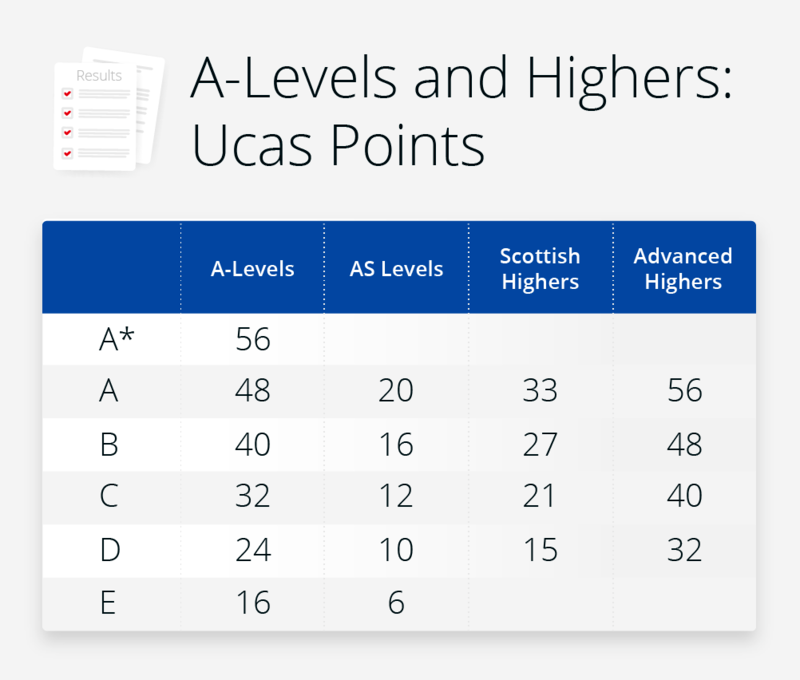The image size is (800, 680).
Task: Select the A-Levels A* value 56
Action: (253, 339)
